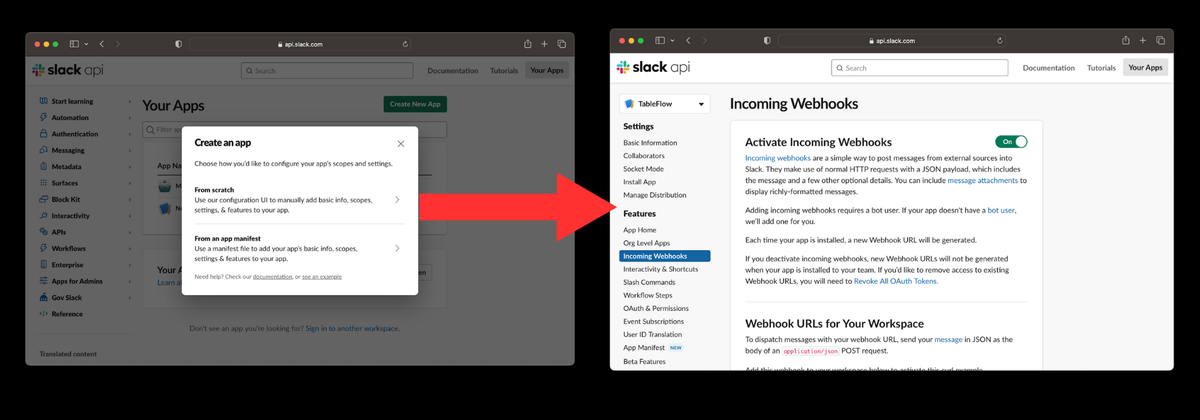Image resolution: width=1200 pixels, height=420 pixels.
Task: Open the TableFlow app dropdown
Action: (x=665, y=104)
